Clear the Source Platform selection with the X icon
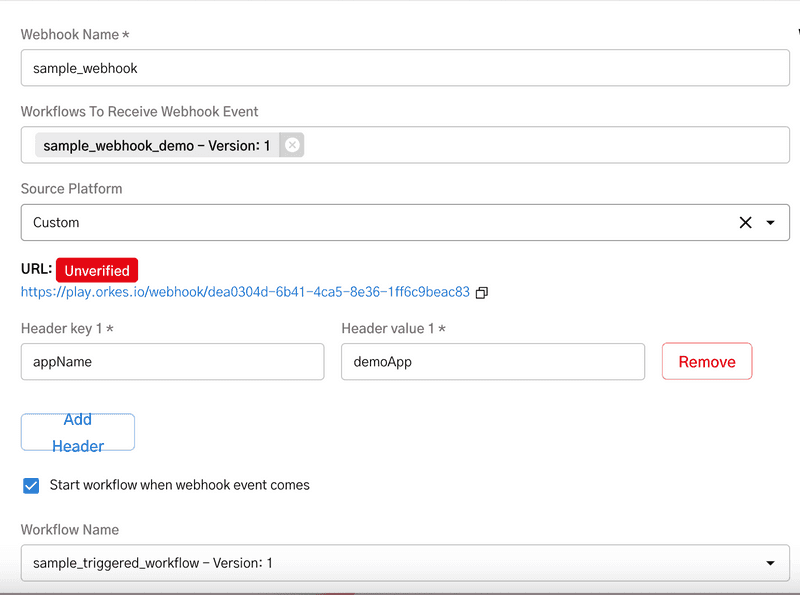The height and width of the screenshot is (595, 800). (x=744, y=222)
